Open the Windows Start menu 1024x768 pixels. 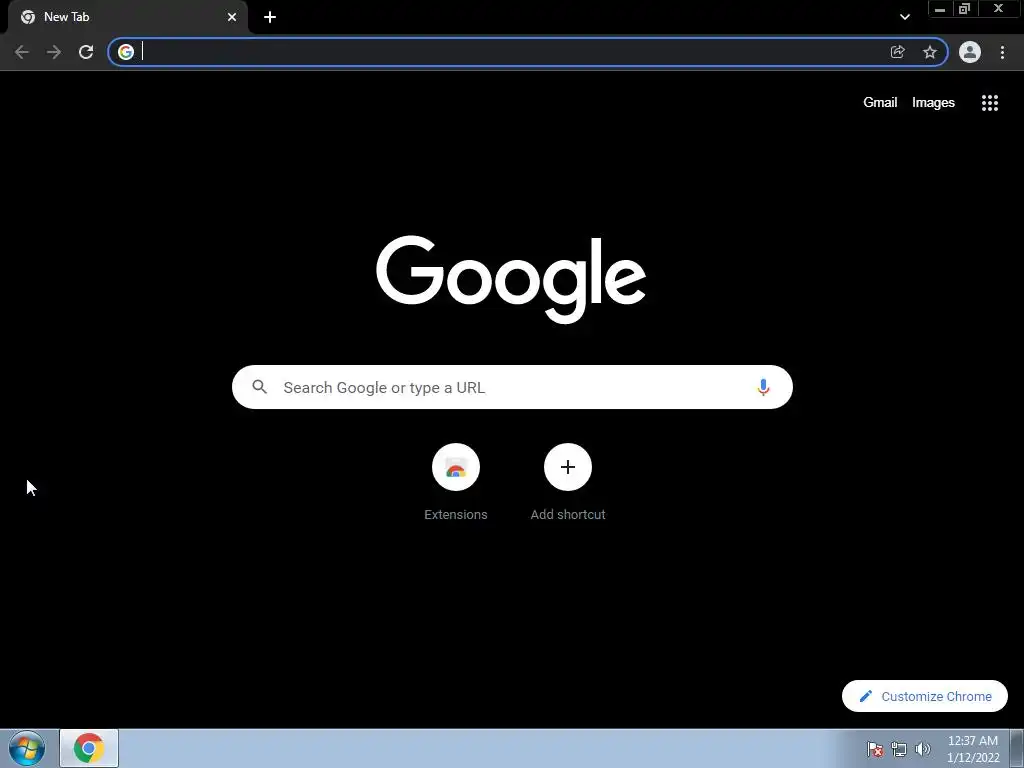click(27, 748)
